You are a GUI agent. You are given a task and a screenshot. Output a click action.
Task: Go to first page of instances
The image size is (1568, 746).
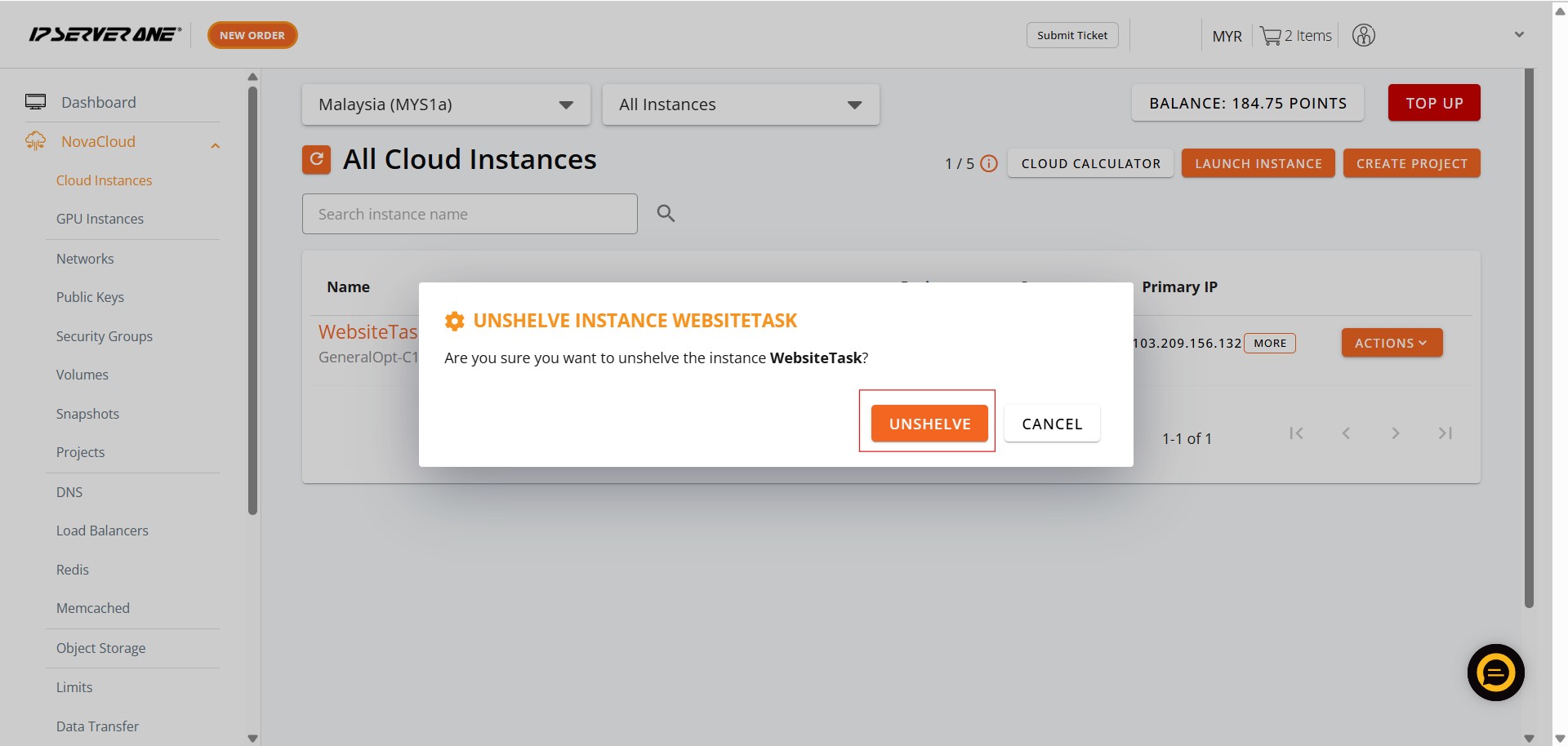1296,433
